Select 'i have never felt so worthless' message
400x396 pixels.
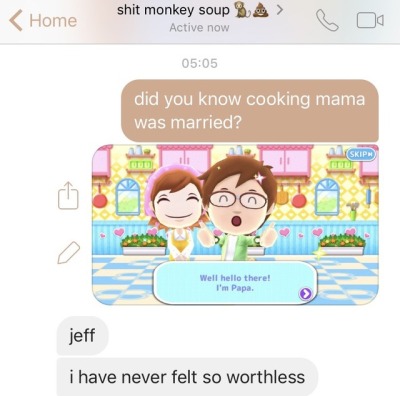pyautogui.click(x=187, y=377)
